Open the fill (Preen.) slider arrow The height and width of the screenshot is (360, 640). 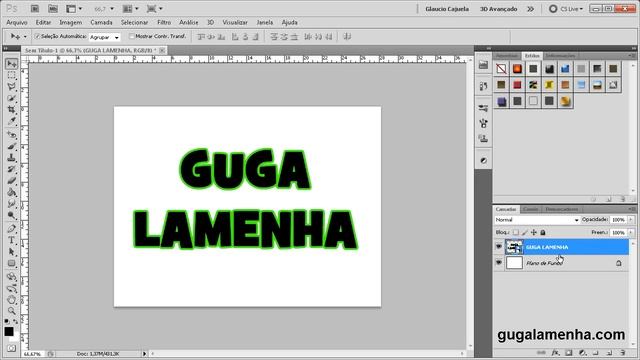pyautogui.click(x=631, y=232)
